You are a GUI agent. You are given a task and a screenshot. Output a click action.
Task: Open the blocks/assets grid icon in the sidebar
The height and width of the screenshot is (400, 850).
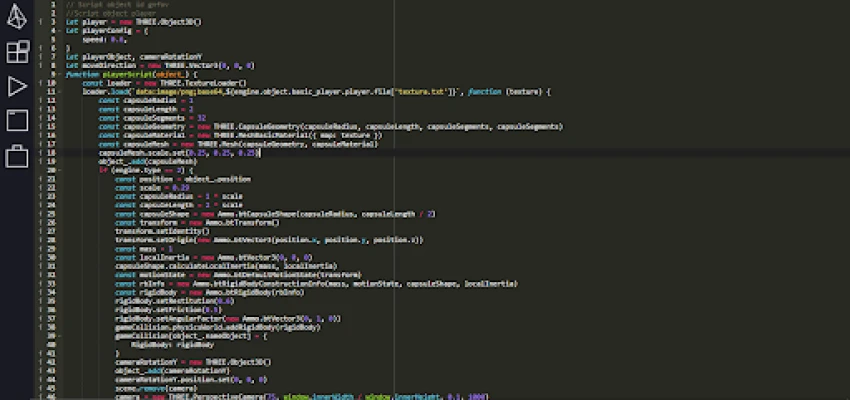[x=17, y=52]
